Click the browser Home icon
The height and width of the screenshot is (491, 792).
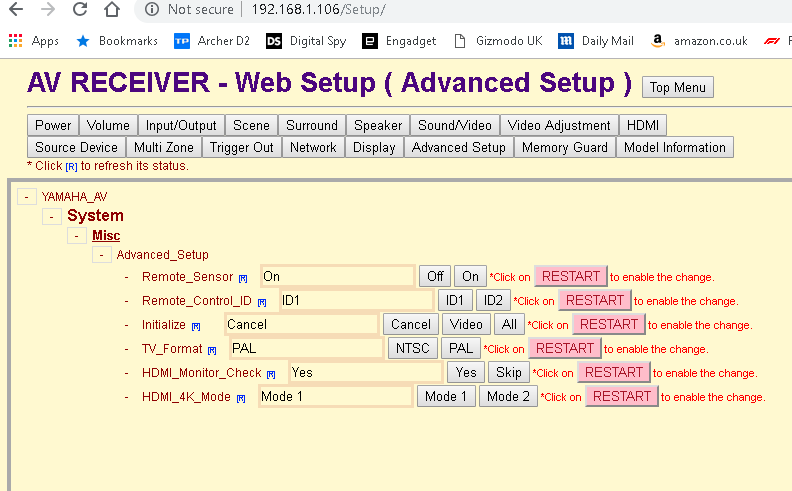(113, 10)
